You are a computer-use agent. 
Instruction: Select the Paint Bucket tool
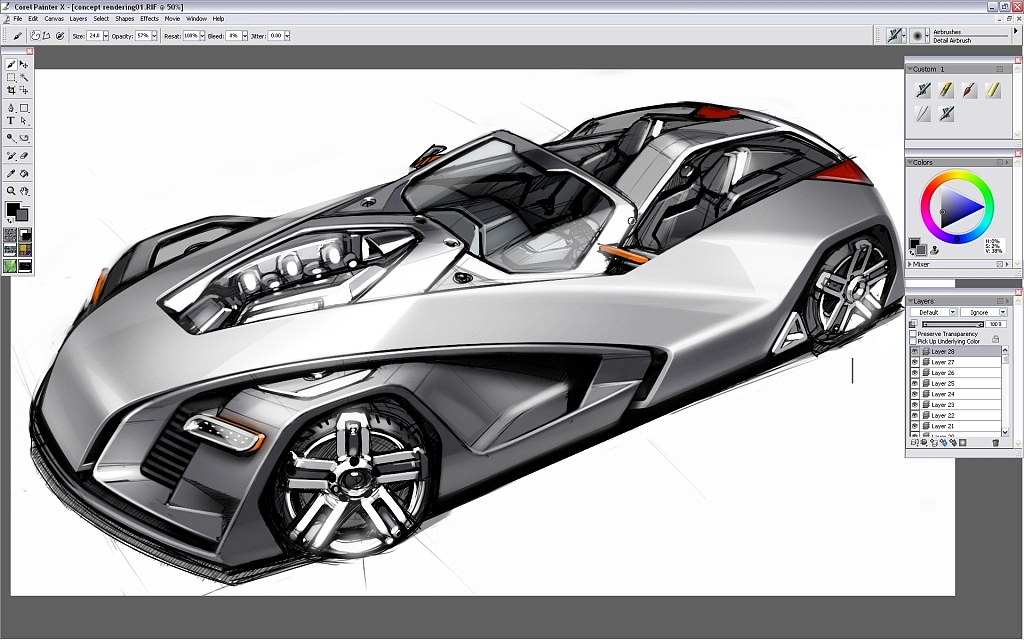click(24, 173)
